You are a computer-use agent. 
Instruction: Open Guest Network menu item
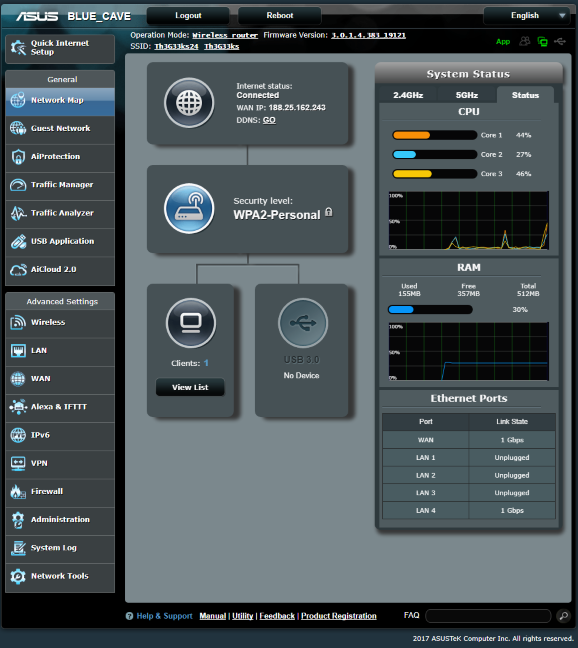(x=60, y=128)
